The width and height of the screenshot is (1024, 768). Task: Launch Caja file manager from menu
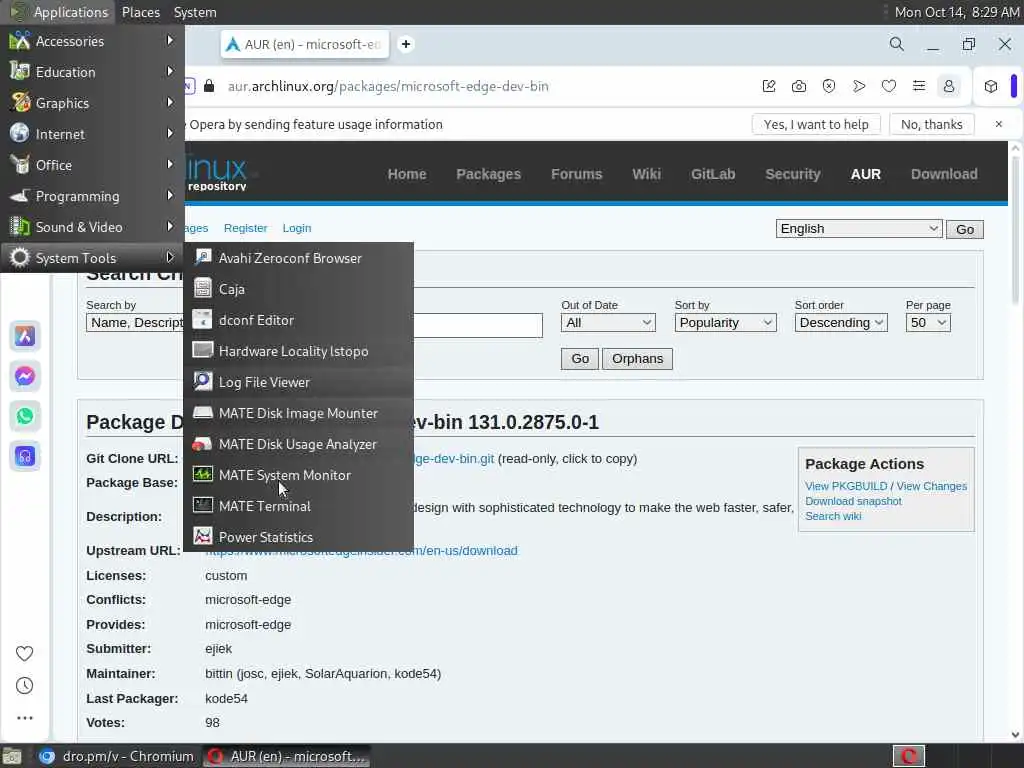pyautogui.click(x=298, y=289)
